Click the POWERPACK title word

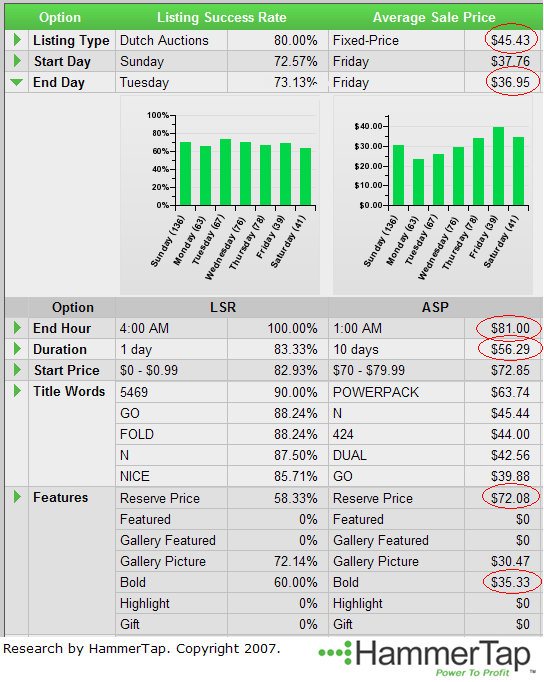click(x=376, y=392)
